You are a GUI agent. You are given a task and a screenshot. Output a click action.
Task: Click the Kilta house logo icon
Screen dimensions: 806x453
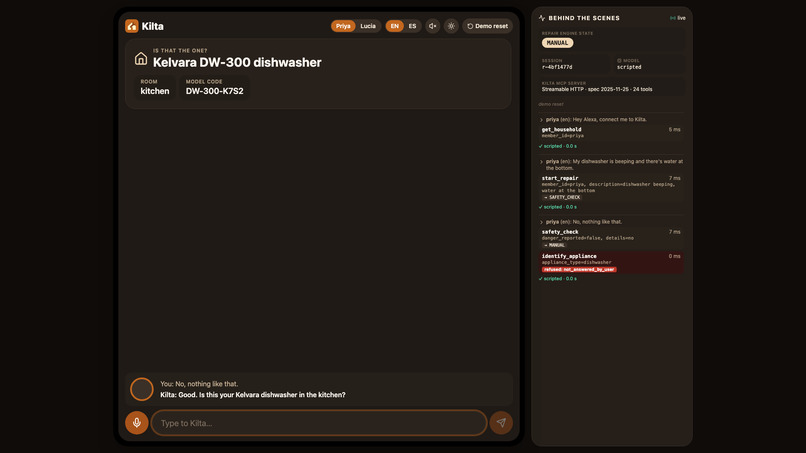point(132,26)
